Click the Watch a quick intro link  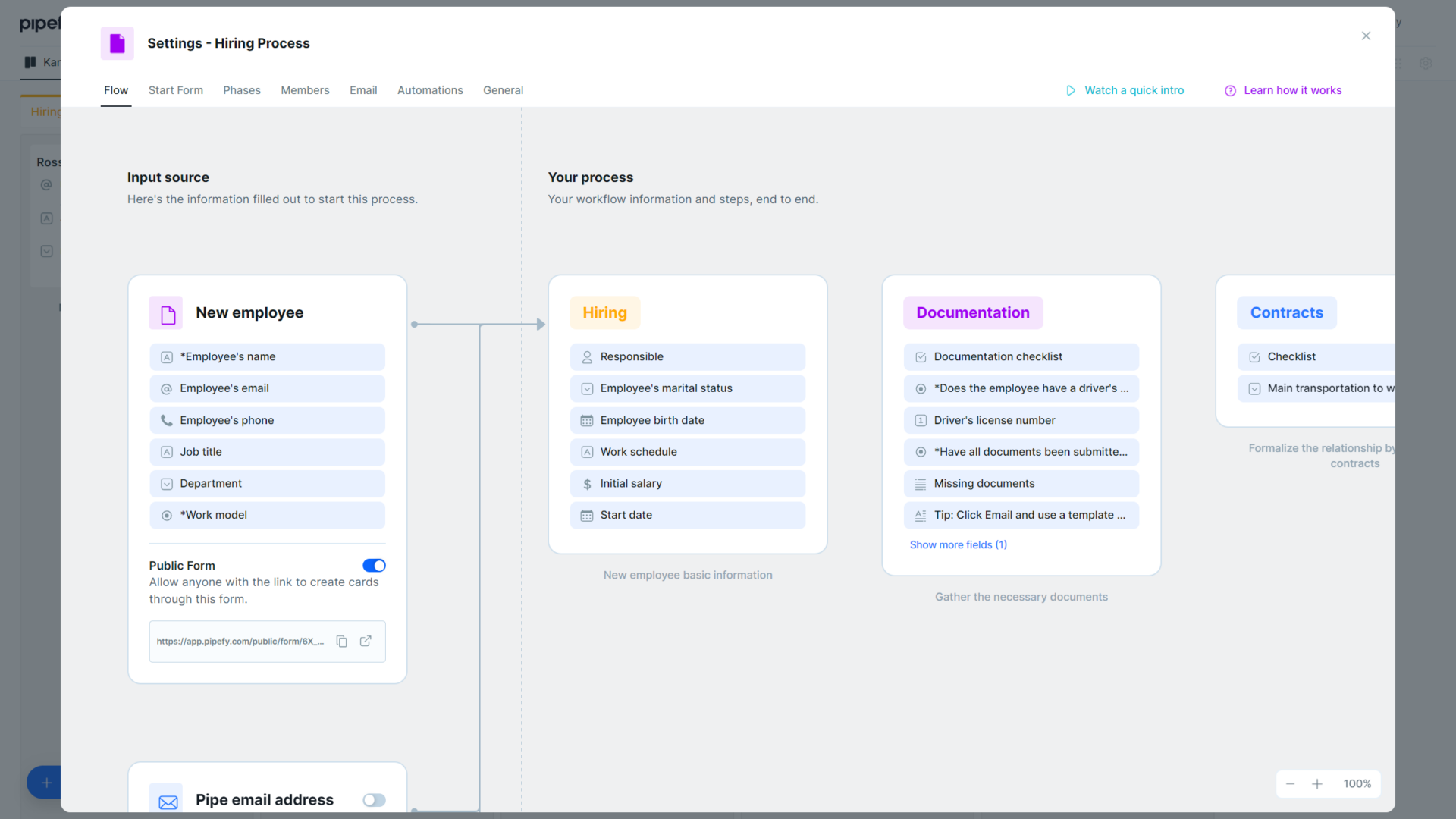[1134, 90]
